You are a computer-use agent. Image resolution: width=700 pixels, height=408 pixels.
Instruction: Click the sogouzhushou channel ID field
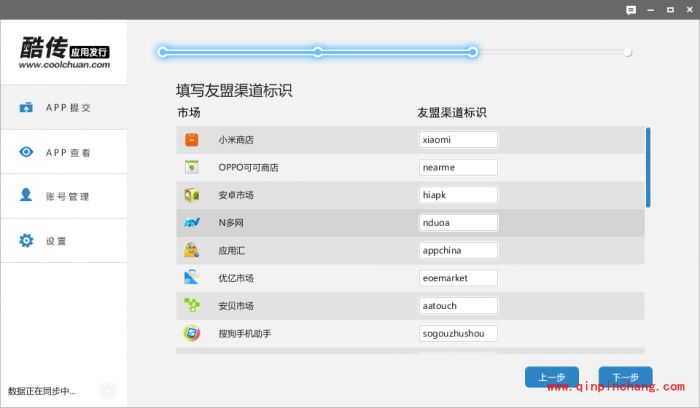(x=458, y=333)
